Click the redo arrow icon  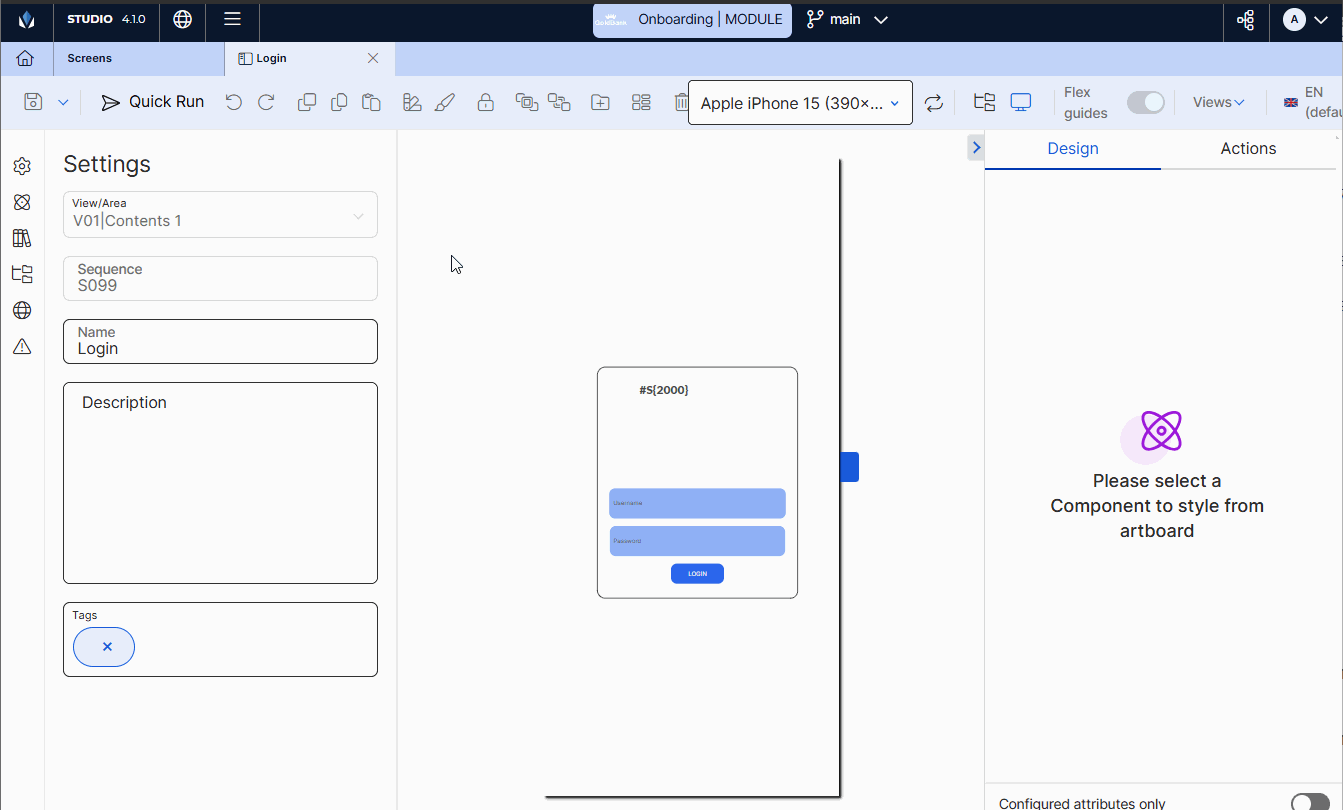tap(266, 102)
